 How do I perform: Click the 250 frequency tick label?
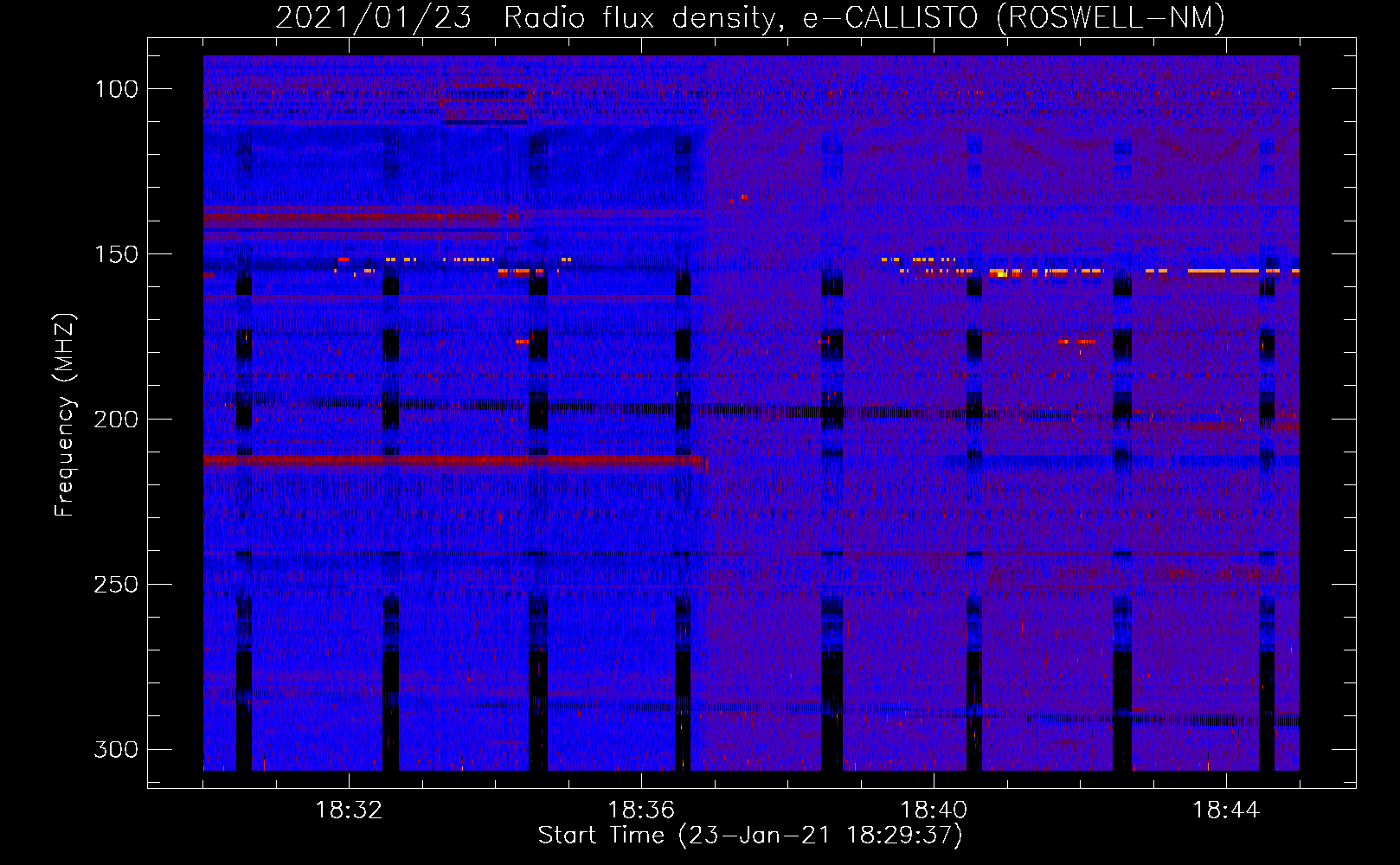click(116, 585)
